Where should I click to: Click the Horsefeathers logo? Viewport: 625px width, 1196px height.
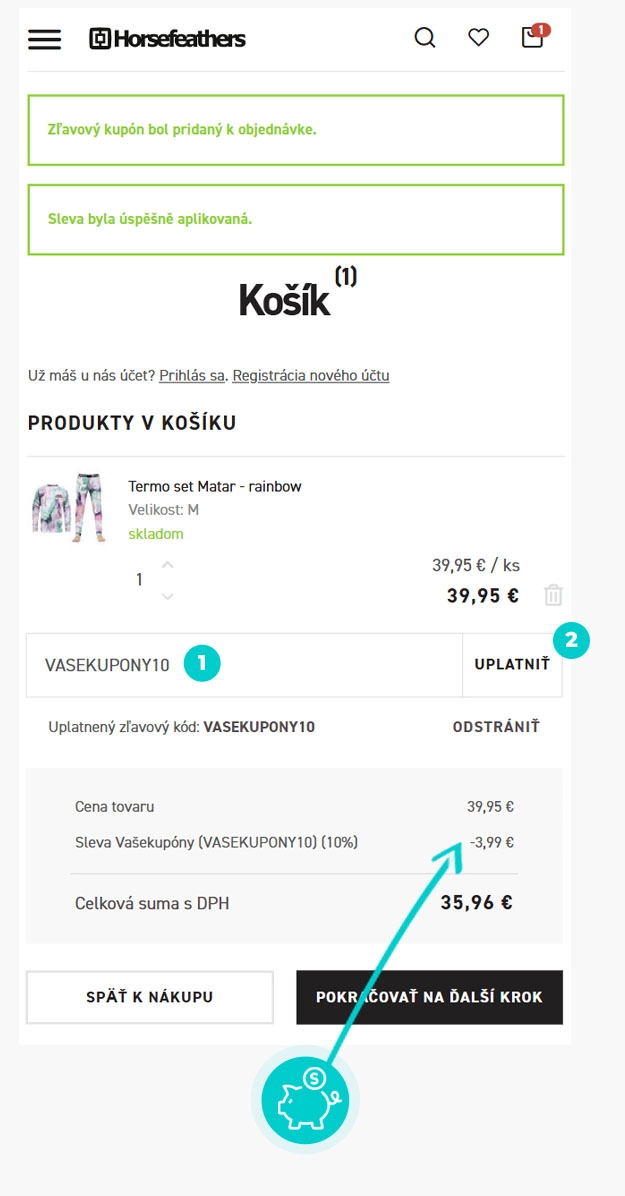(167, 39)
